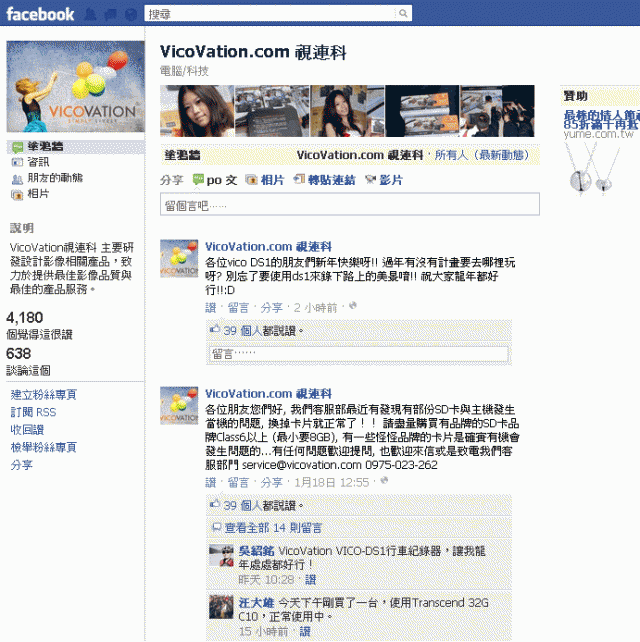The width and height of the screenshot is (640, 642).
Task: Click the 相片 sidebar camera icon
Action: (x=17, y=195)
